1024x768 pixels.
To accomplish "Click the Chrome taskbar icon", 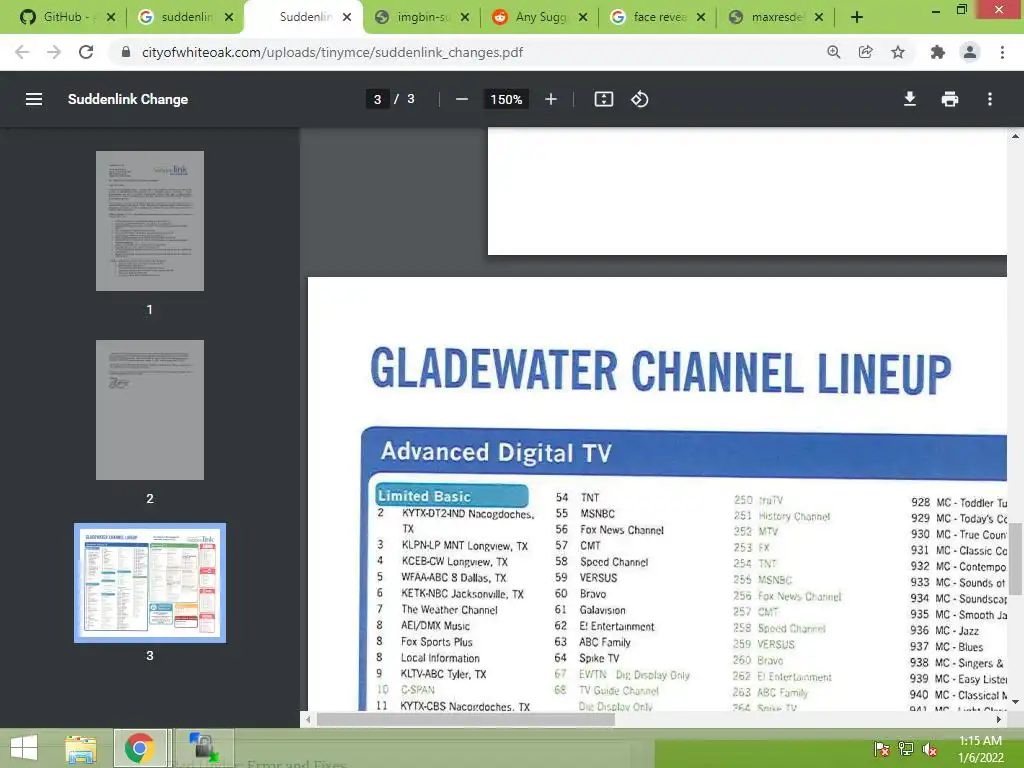I will point(140,748).
